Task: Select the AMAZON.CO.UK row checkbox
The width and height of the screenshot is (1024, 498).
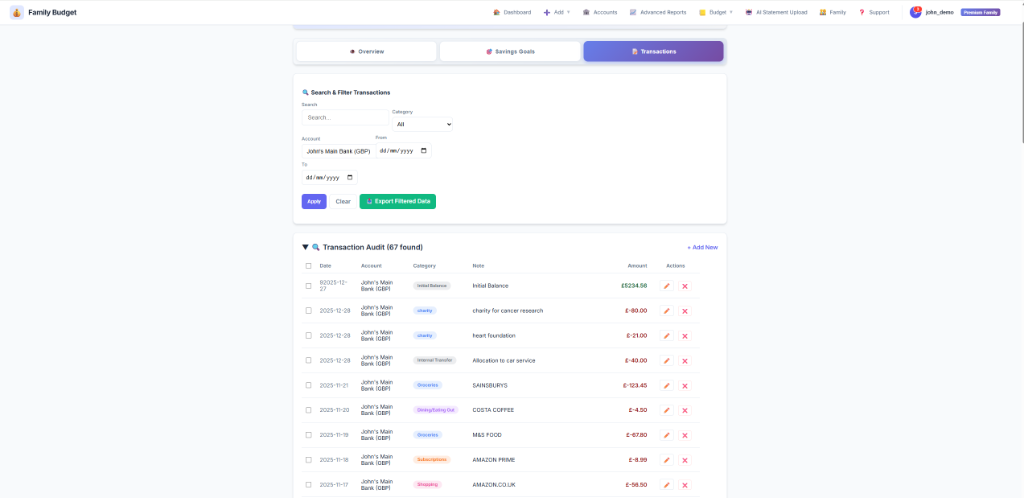Action: click(308, 485)
